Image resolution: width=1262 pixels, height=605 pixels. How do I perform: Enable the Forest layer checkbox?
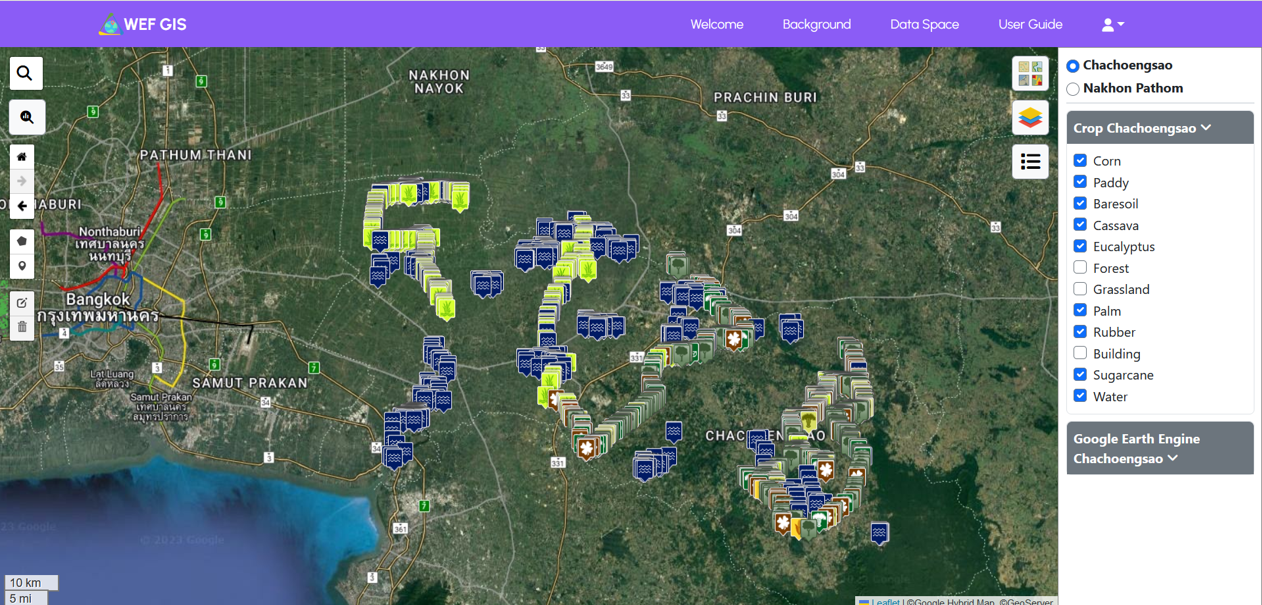(1080, 268)
